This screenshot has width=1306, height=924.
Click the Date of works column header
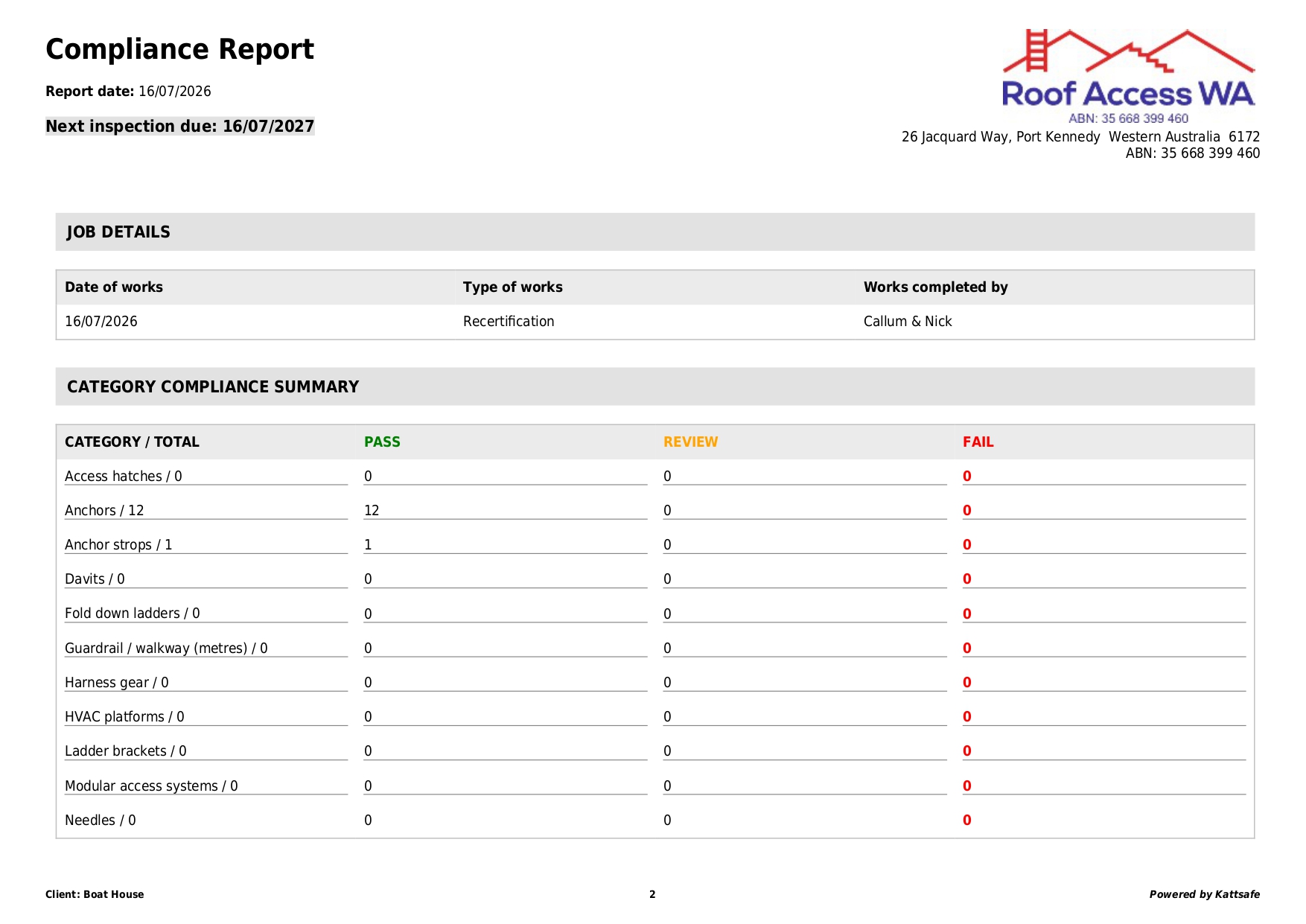[x=114, y=287]
